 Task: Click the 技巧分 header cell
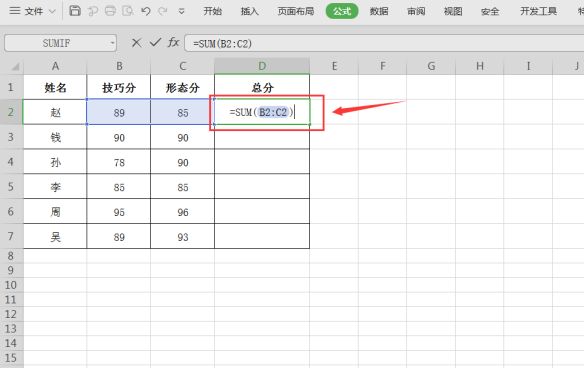click(119, 87)
